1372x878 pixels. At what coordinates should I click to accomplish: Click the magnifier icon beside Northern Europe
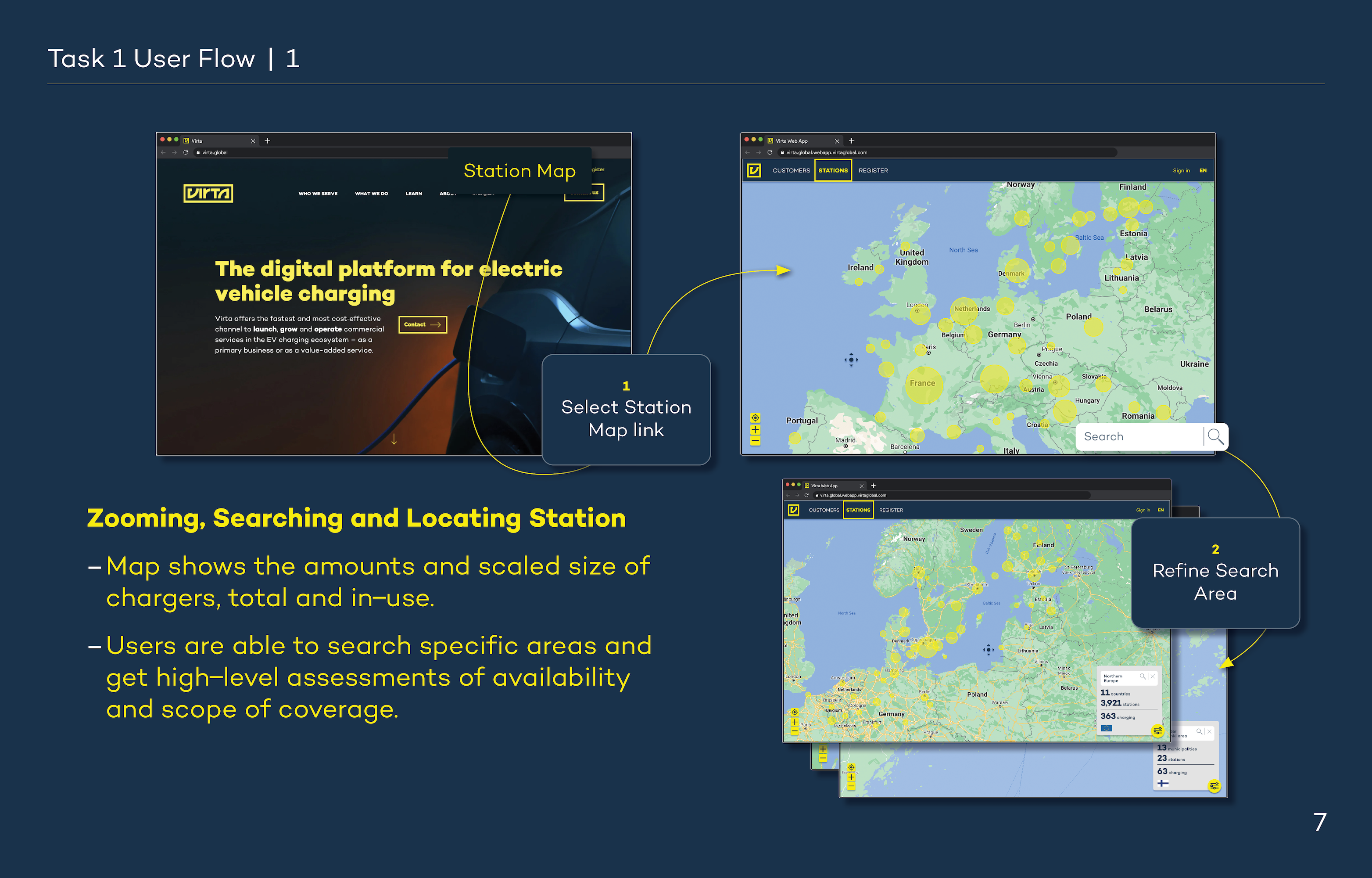pyautogui.click(x=1143, y=677)
